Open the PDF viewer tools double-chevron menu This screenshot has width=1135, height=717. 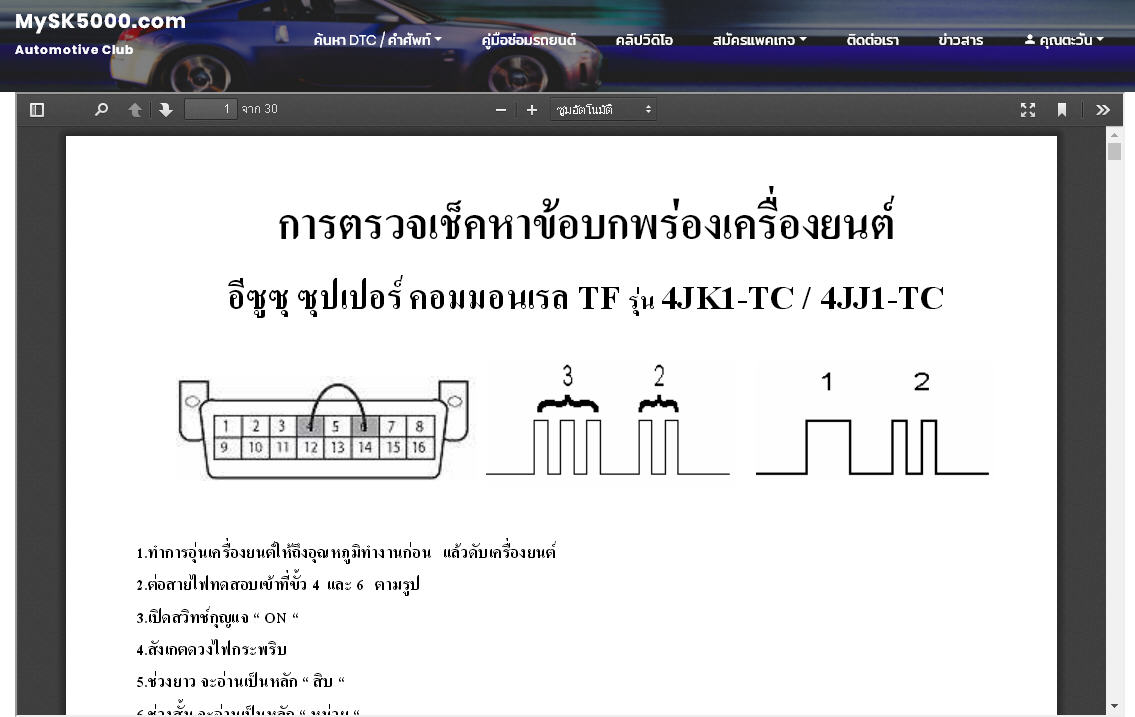tap(1102, 110)
